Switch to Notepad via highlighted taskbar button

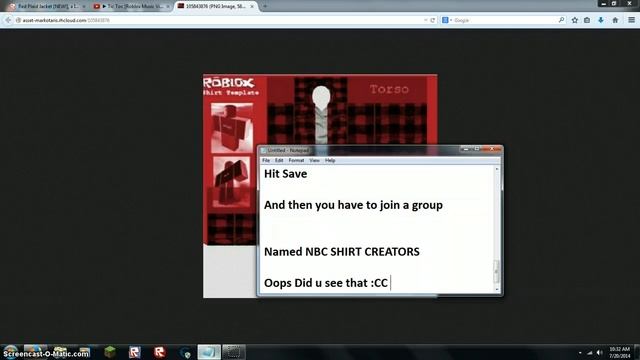209,352
